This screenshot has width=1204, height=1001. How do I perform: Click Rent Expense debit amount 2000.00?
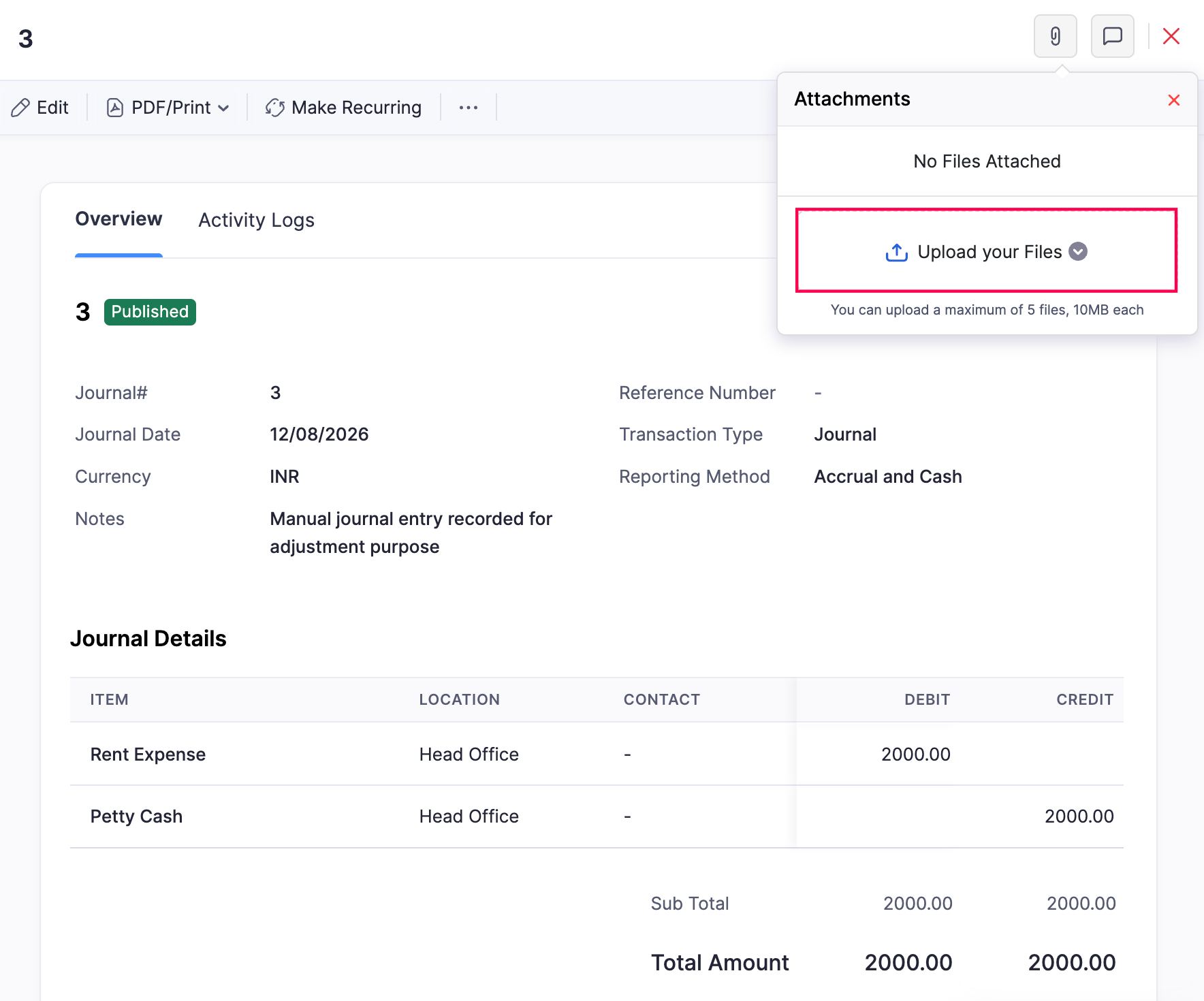point(915,754)
